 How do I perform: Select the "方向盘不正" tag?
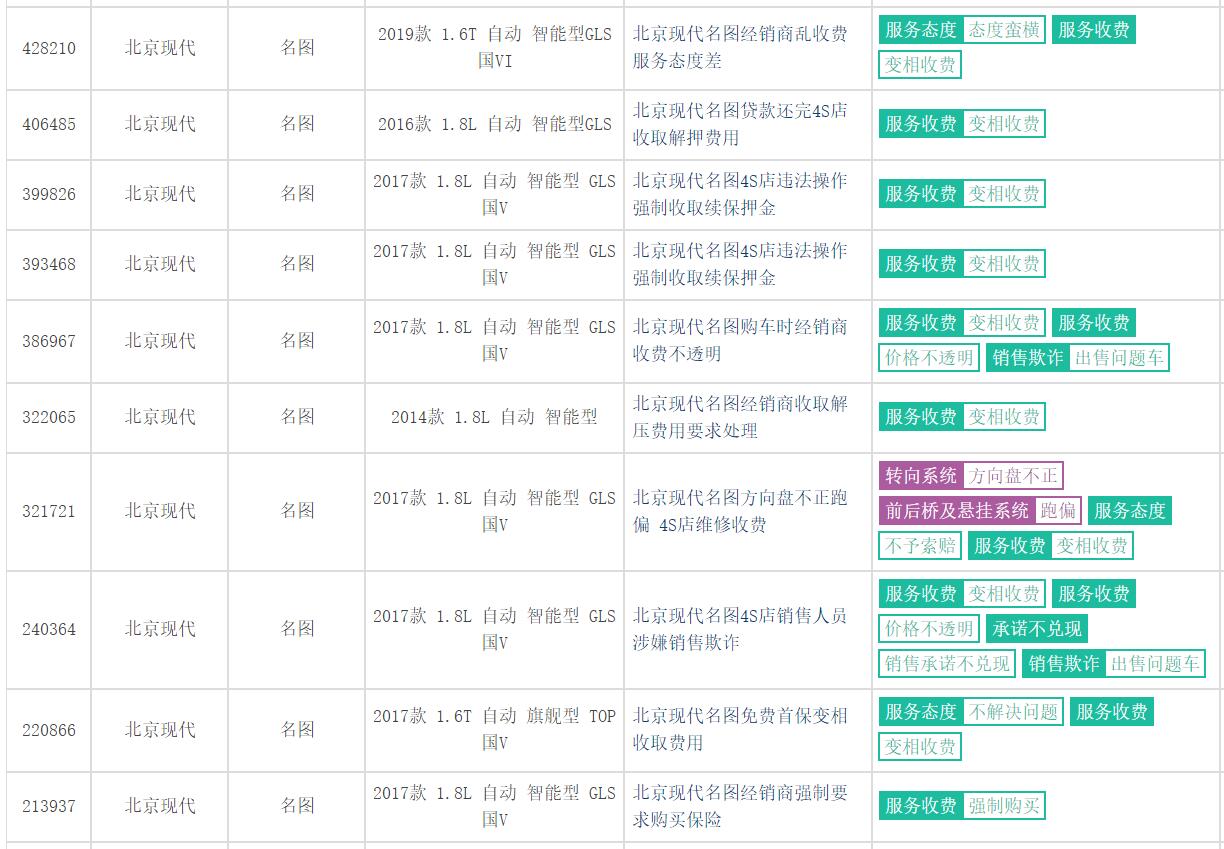click(x=1013, y=476)
